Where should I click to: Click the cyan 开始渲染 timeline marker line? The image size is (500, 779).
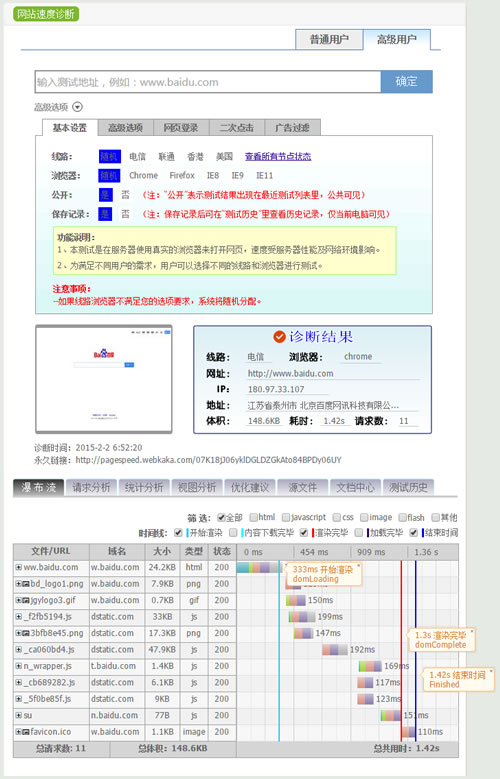point(279,651)
